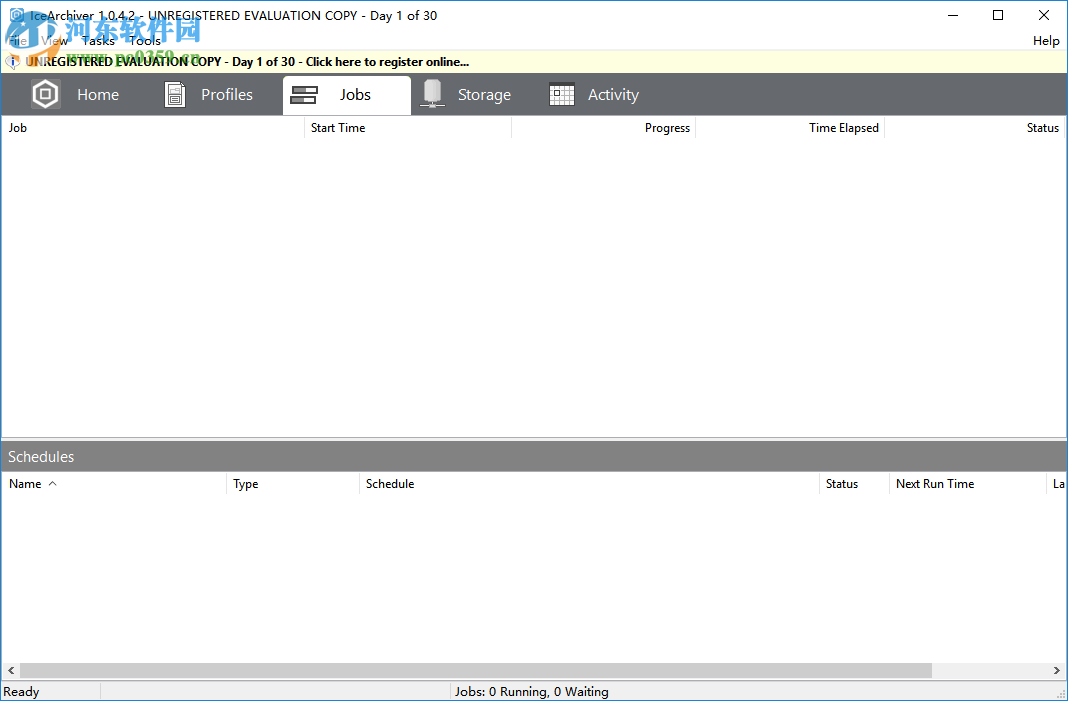
Task: Sort jobs by Status column
Action: point(975,127)
